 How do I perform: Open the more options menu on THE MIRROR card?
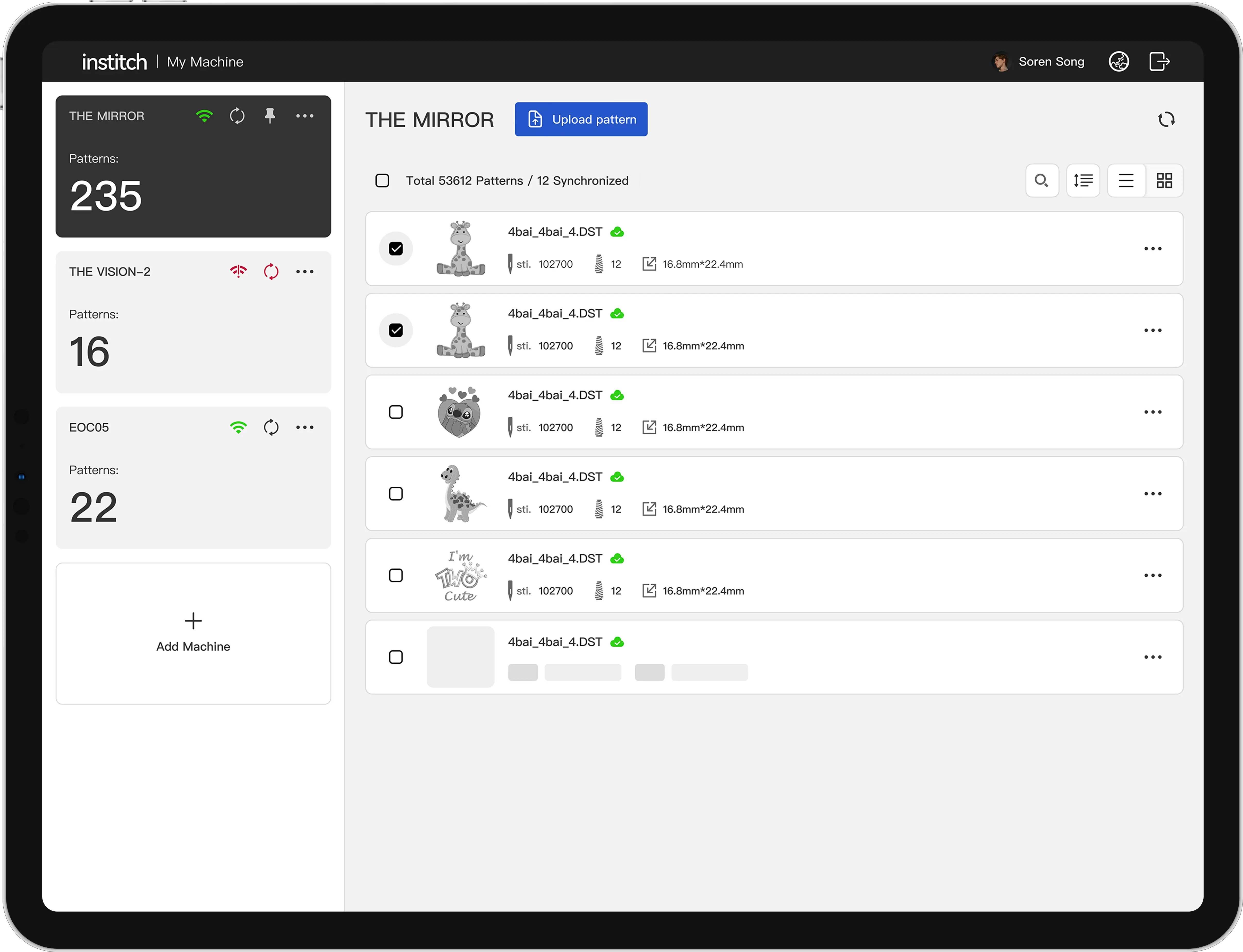coord(305,116)
